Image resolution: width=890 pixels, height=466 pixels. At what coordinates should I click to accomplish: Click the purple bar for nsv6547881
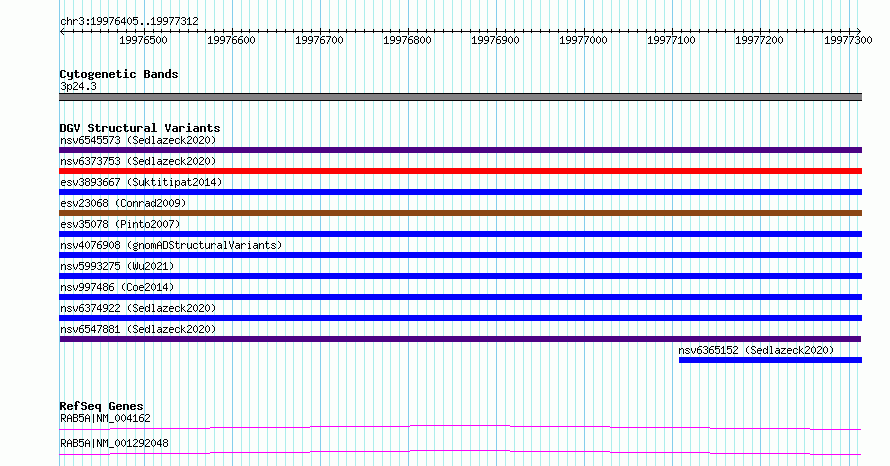460,339
